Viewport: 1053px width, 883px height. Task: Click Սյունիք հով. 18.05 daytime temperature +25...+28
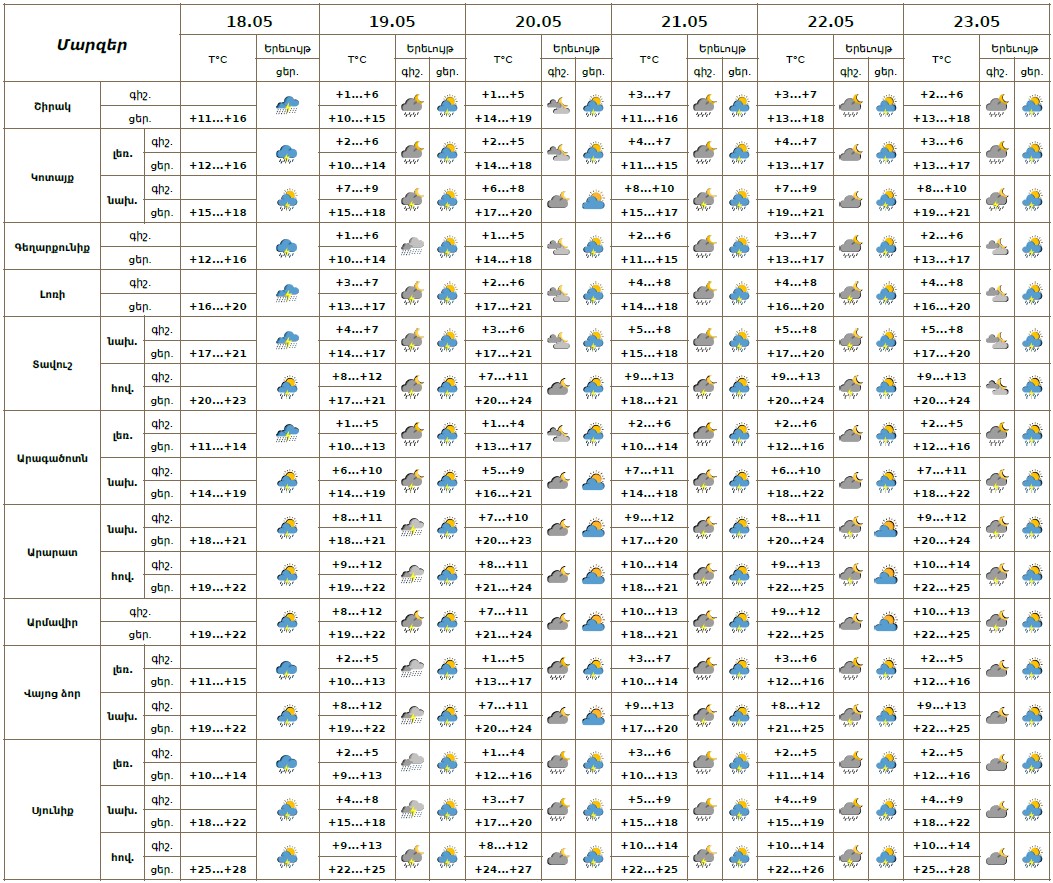[218, 869]
